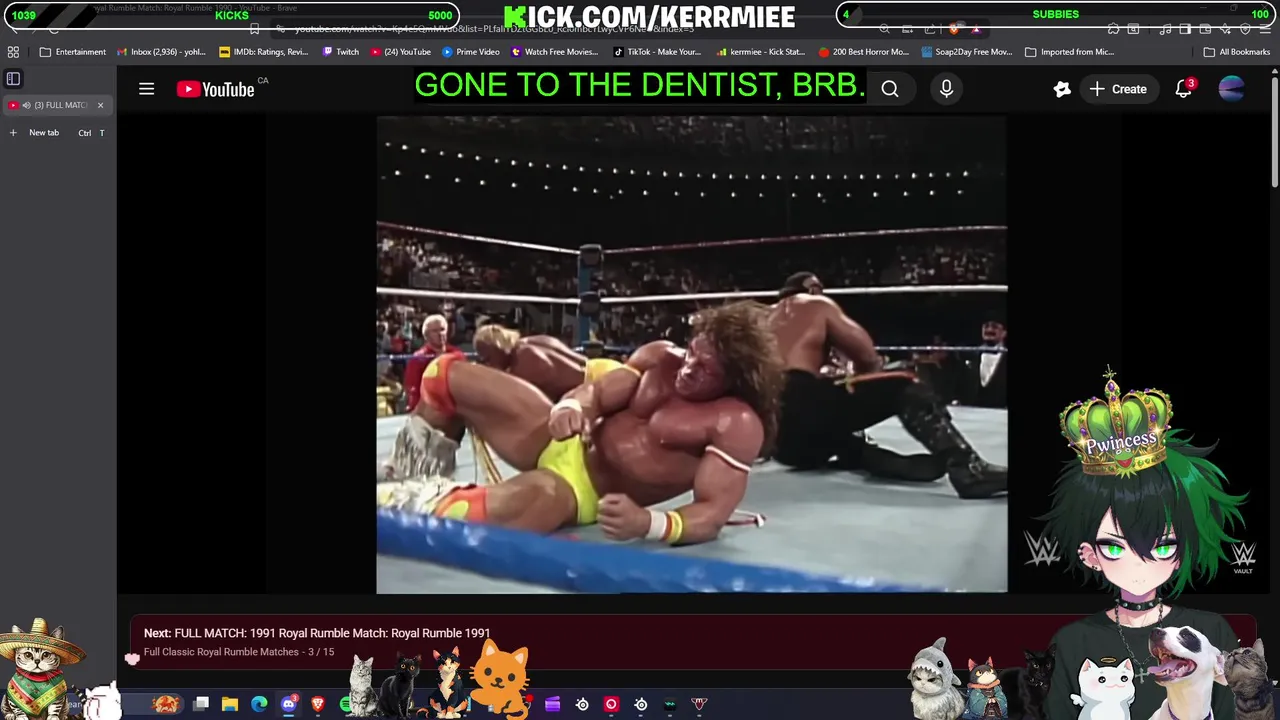Open YouTube notifications bell

point(1184,89)
